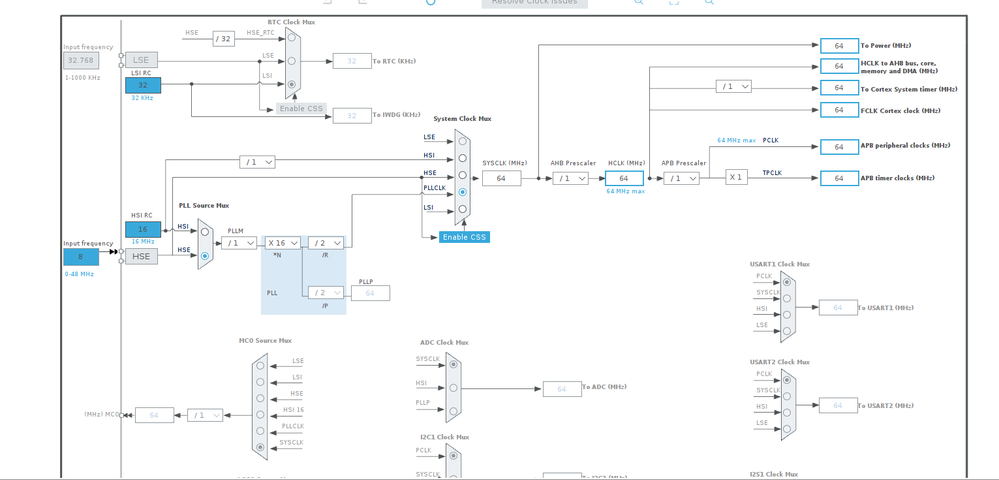This screenshot has width=999, height=480.
Task: Choose HSI in PLL Source Mux
Action: (205, 232)
